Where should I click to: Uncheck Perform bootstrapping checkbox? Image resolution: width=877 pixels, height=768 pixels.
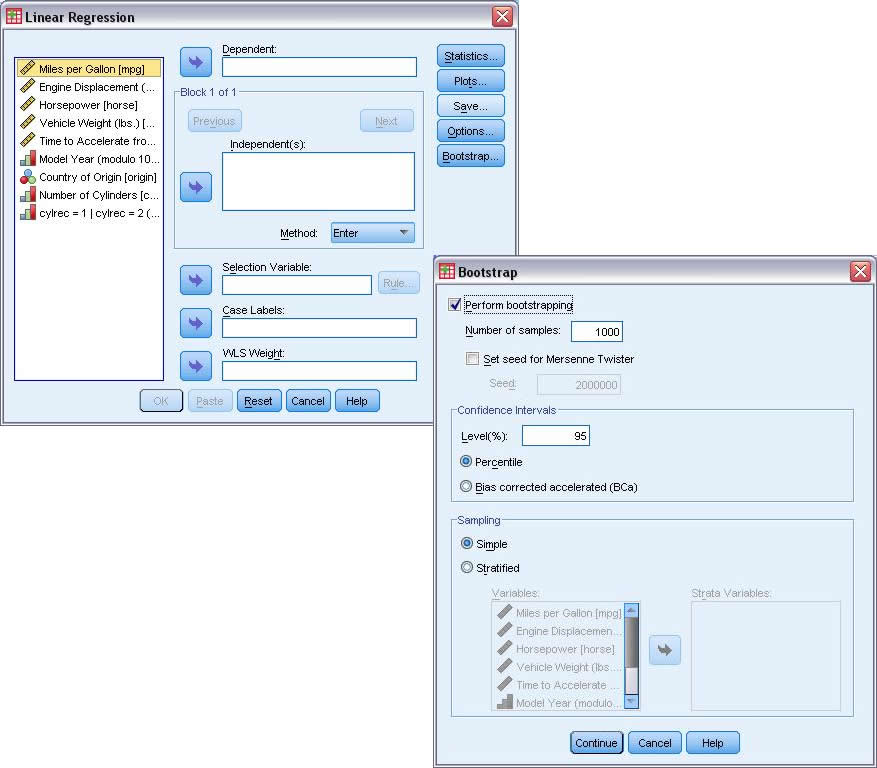(x=455, y=305)
